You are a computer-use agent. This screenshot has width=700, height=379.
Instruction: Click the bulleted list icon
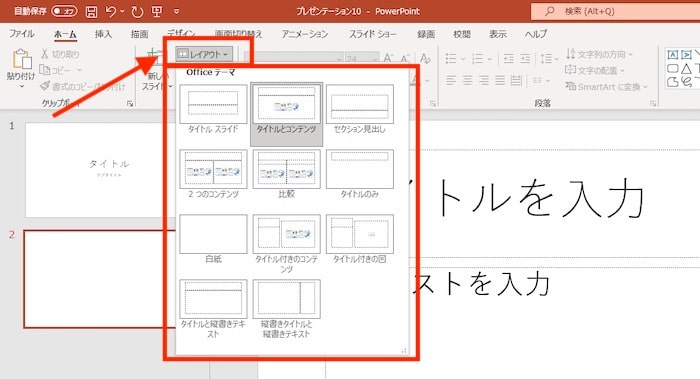click(451, 58)
